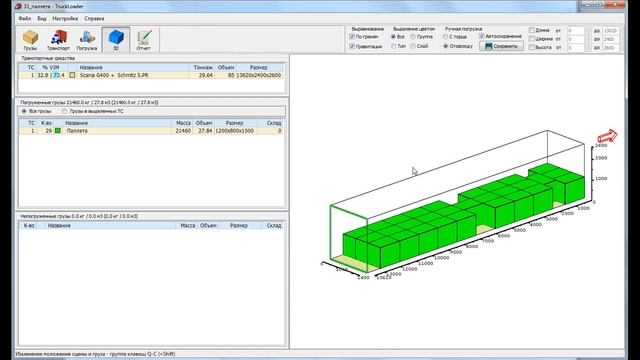
Task: Select the Отовсюду manual loading option
Action: pyautogui.click(x=445, y=46)
